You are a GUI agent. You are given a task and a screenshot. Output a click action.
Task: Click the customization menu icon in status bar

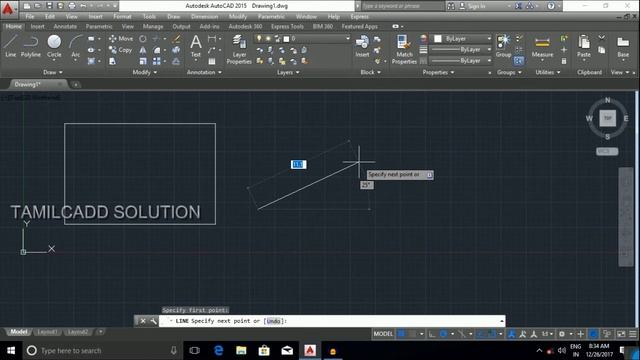(x=633, y=334)
